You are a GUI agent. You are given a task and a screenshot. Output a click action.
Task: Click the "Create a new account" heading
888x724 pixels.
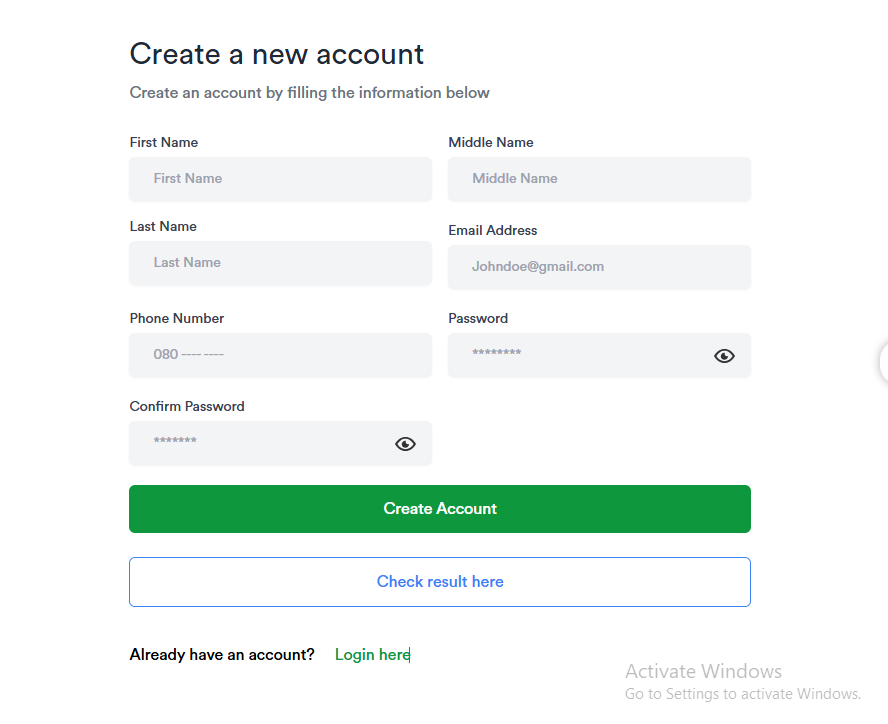click(277, 54)
